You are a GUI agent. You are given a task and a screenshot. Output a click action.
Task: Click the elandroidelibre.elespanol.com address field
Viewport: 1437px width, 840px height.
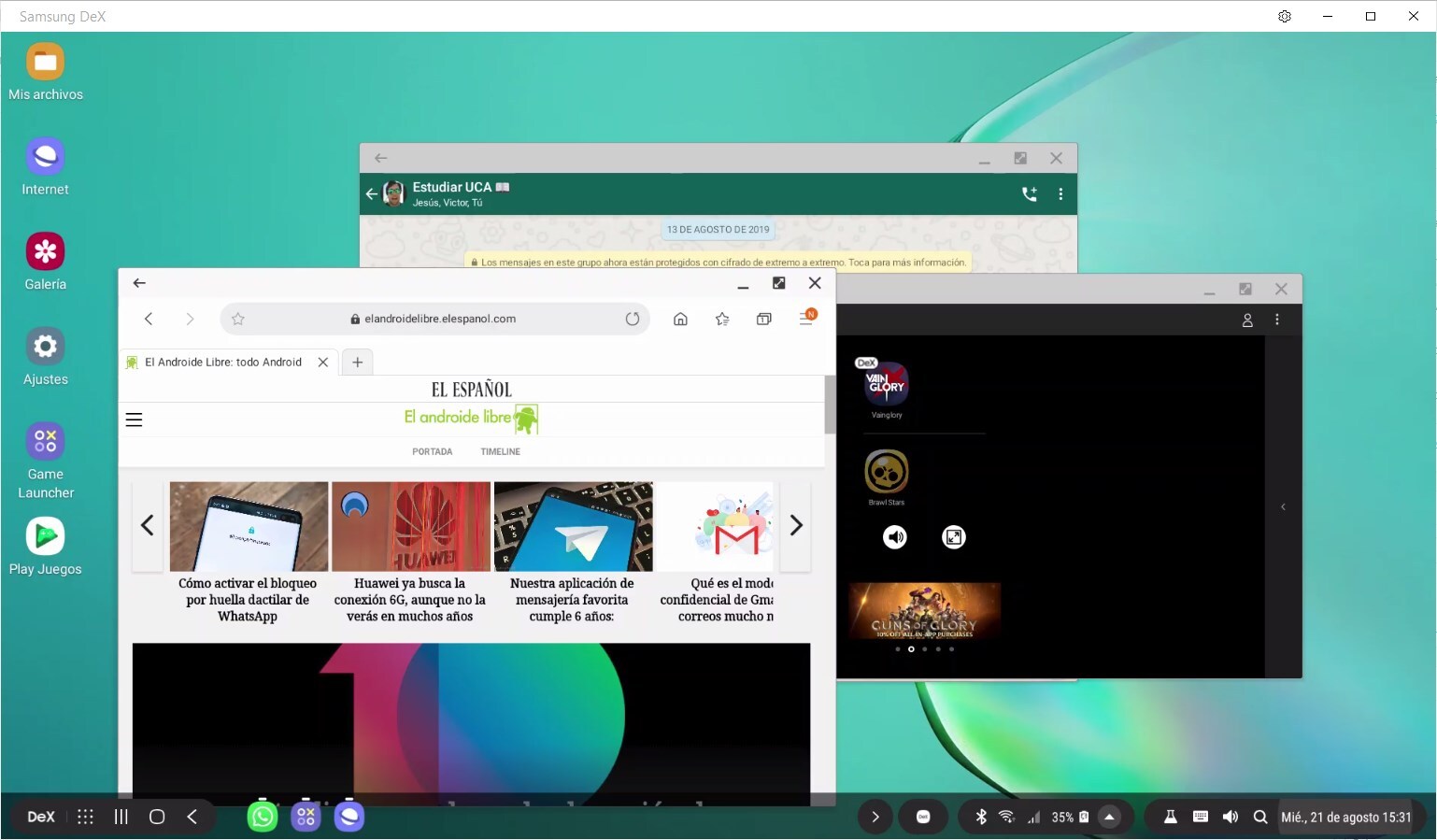tap(433, 319)
